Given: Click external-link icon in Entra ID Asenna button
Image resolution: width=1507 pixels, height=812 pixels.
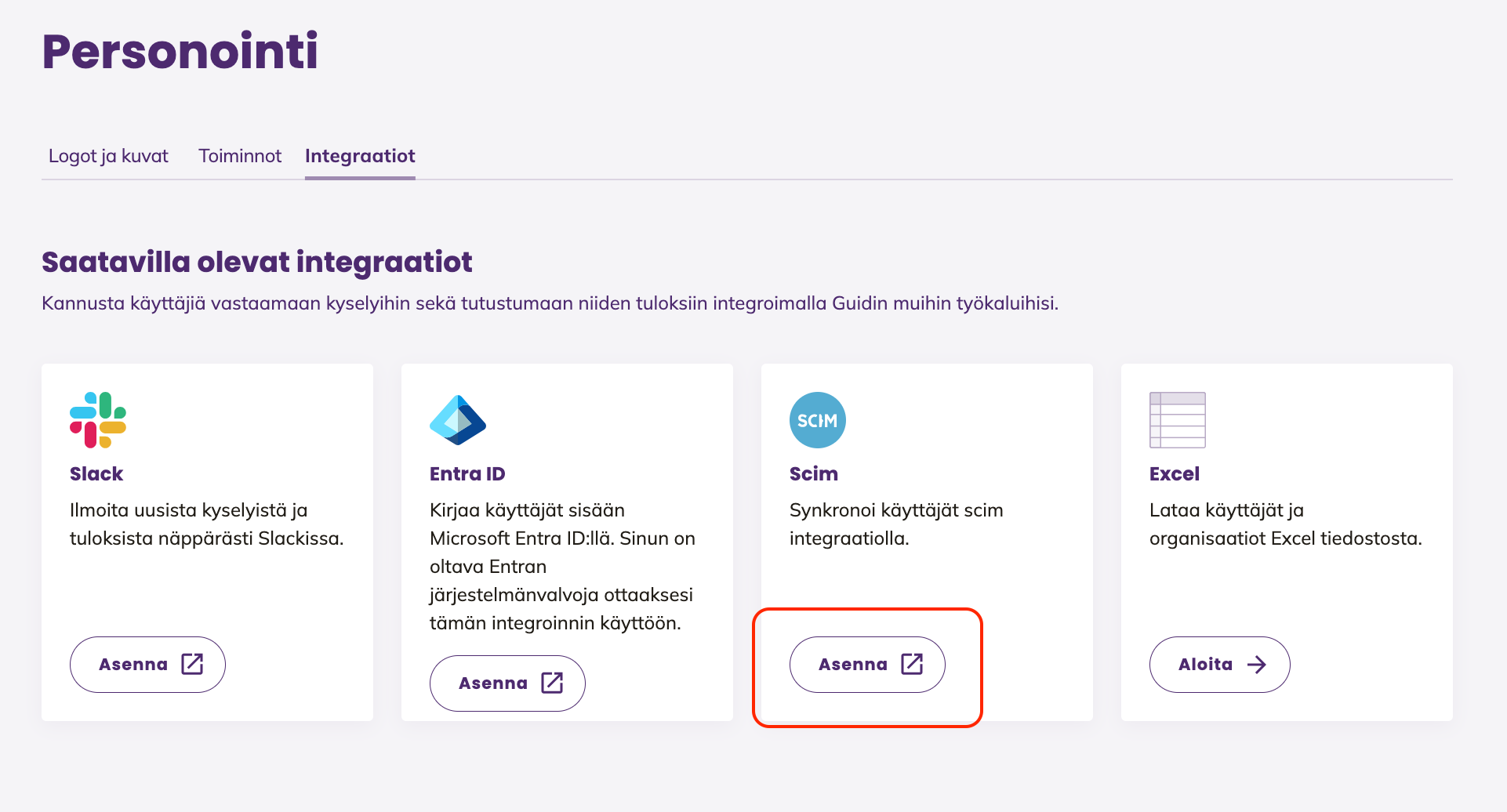Looking at the screenshot, I should pos(552,683).
